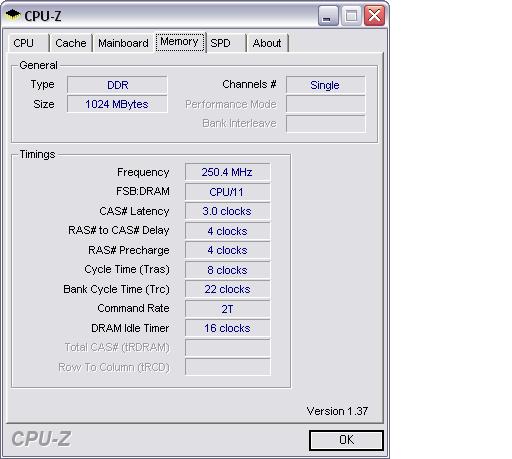Click the Channels # field showing Single
Image resolution: width=512 pixels, height=459 pixels.
tap(325, 85)
